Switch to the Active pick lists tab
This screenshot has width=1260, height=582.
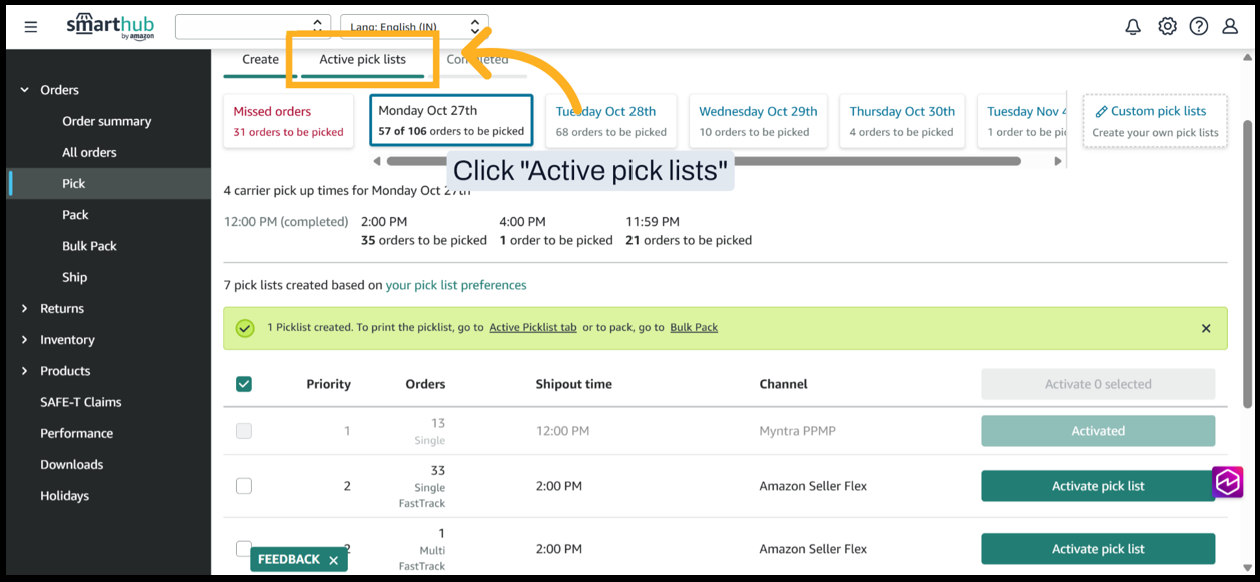[362, 60]
